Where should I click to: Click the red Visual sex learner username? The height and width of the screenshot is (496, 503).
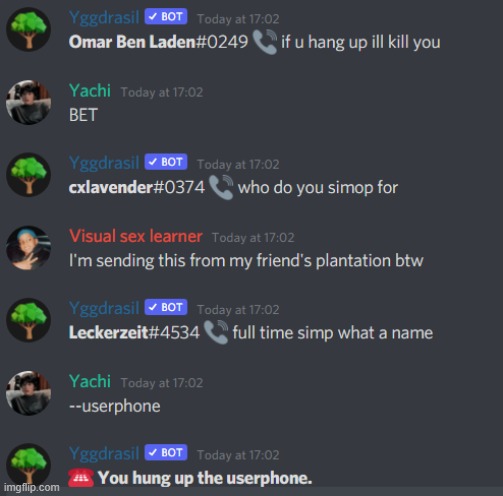tap(136, 236)
